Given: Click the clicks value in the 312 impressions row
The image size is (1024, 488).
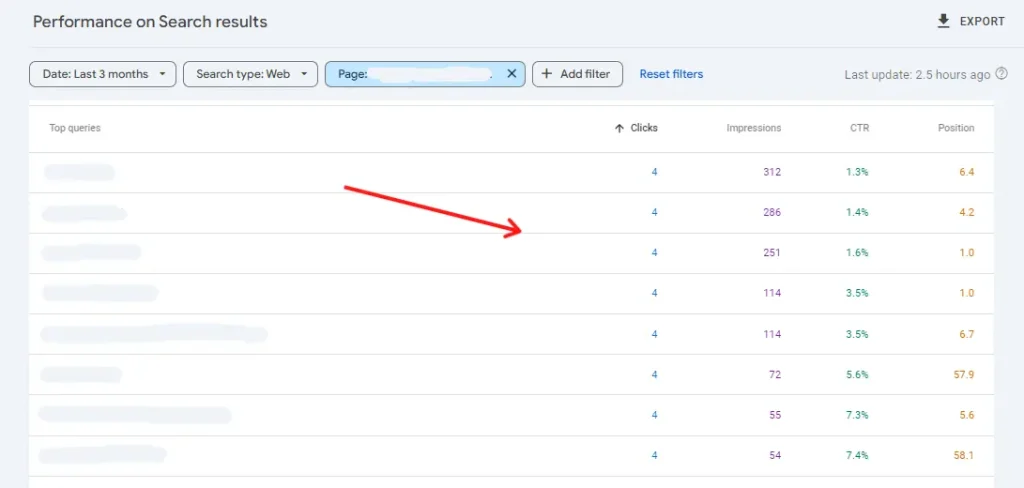Looking at the screenshot, I should point(654,172).
